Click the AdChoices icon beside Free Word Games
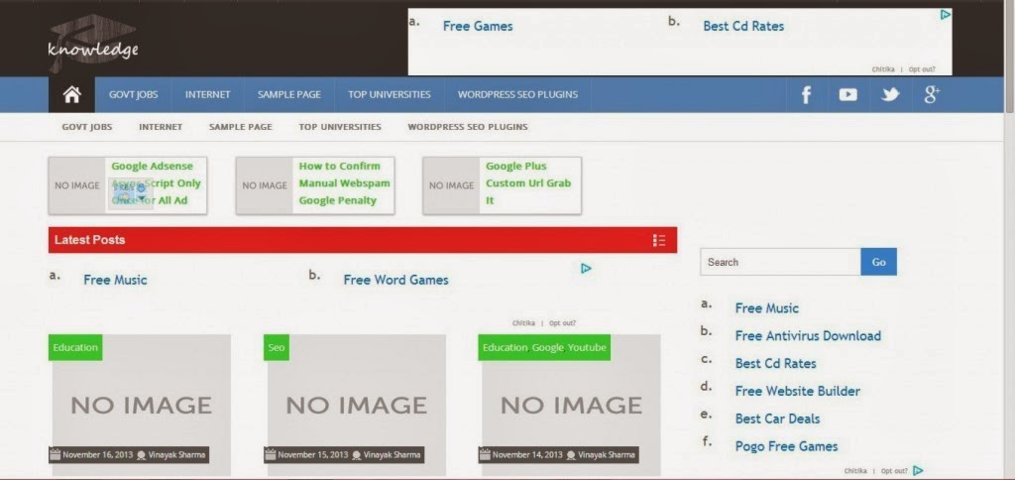The image size is (1015, 480). pos(586,268)
